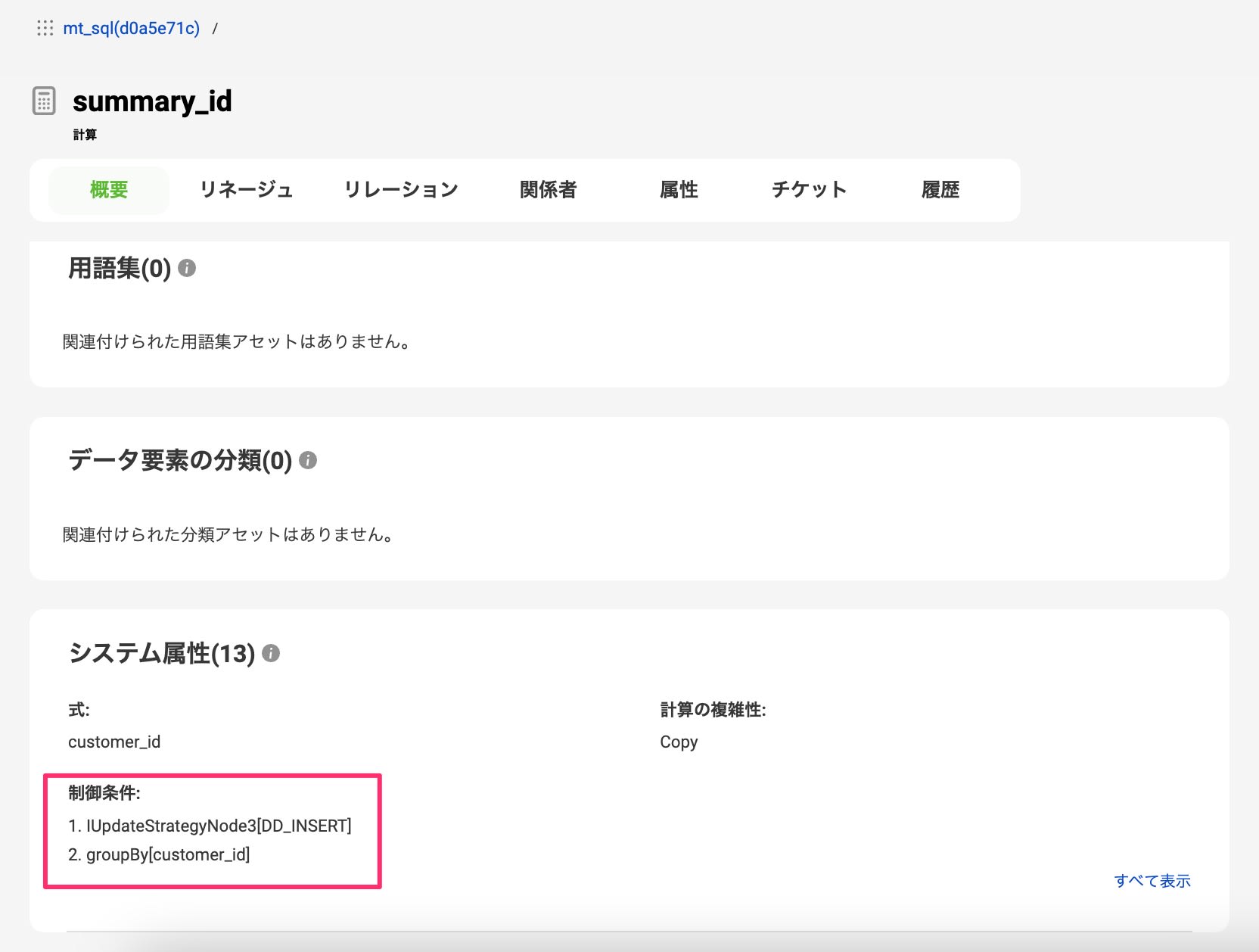Viewport: 1259px width, 952px height.
Task: Click the customer_id expression value
Action: [114, 742]
